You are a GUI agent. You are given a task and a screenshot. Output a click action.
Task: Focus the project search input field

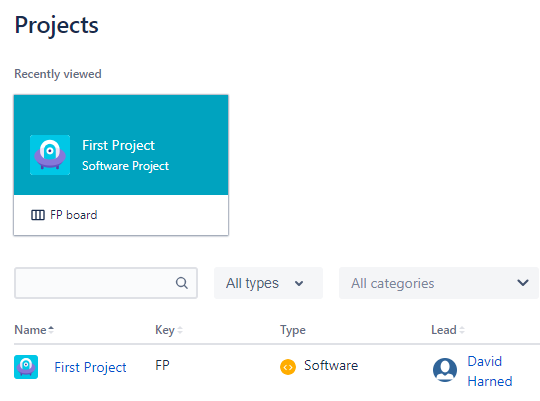tap(106, 283)
